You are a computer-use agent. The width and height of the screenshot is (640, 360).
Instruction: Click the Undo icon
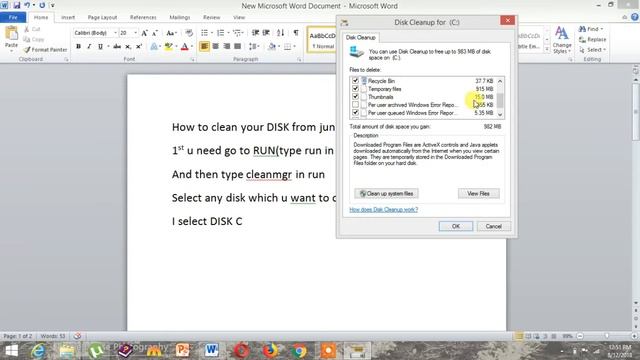[x=27, y=5]
